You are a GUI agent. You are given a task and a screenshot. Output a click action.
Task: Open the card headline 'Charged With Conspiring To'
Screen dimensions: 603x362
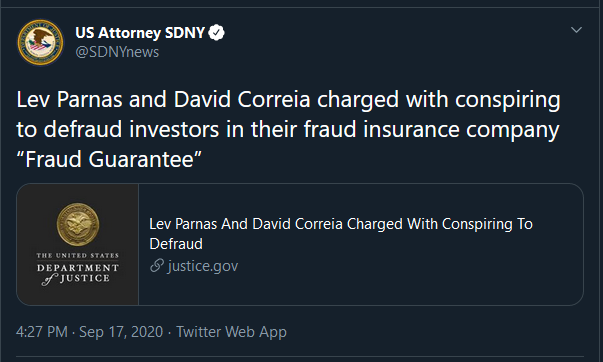pos(440,224)
